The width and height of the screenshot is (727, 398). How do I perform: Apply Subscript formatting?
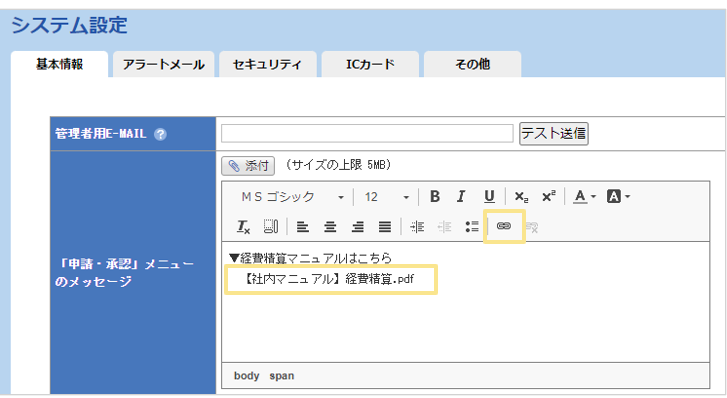coord(521,197)
